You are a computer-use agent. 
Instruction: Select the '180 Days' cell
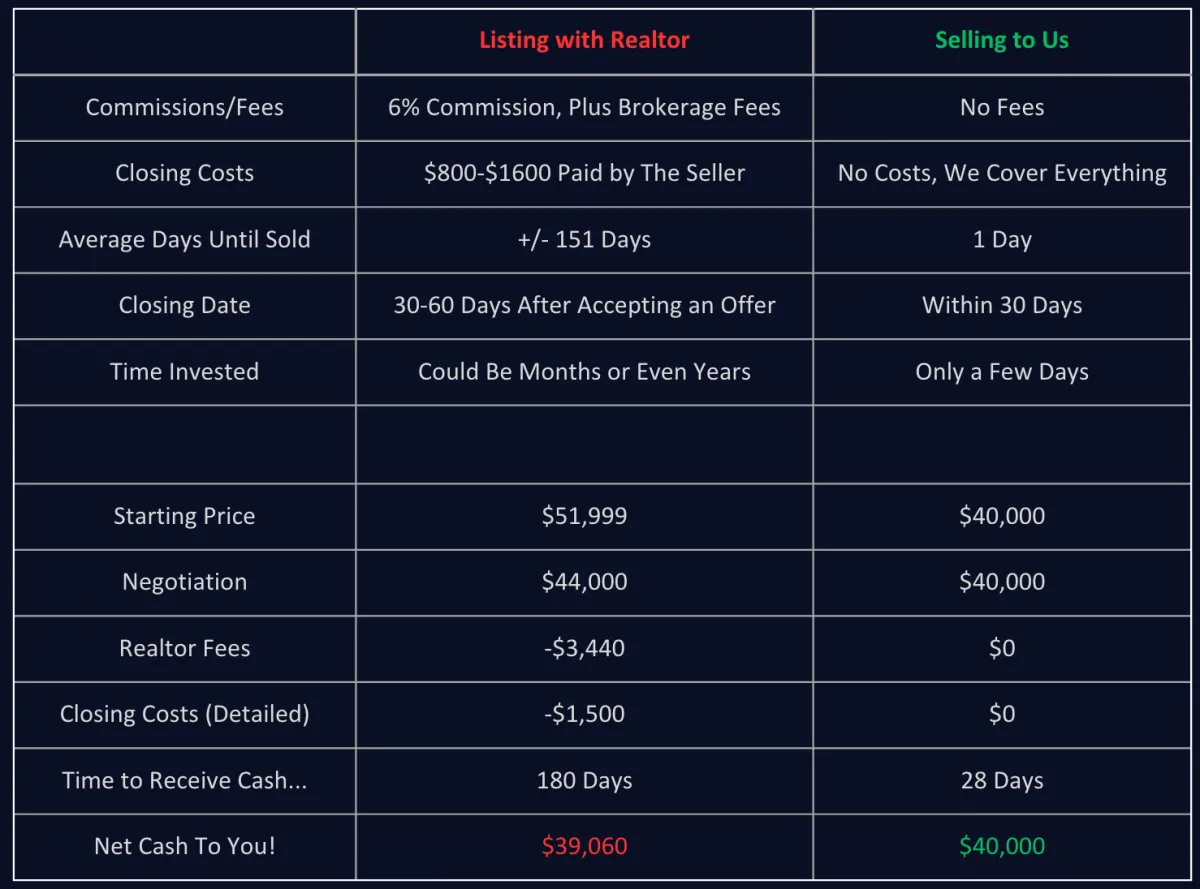[584, 780]
